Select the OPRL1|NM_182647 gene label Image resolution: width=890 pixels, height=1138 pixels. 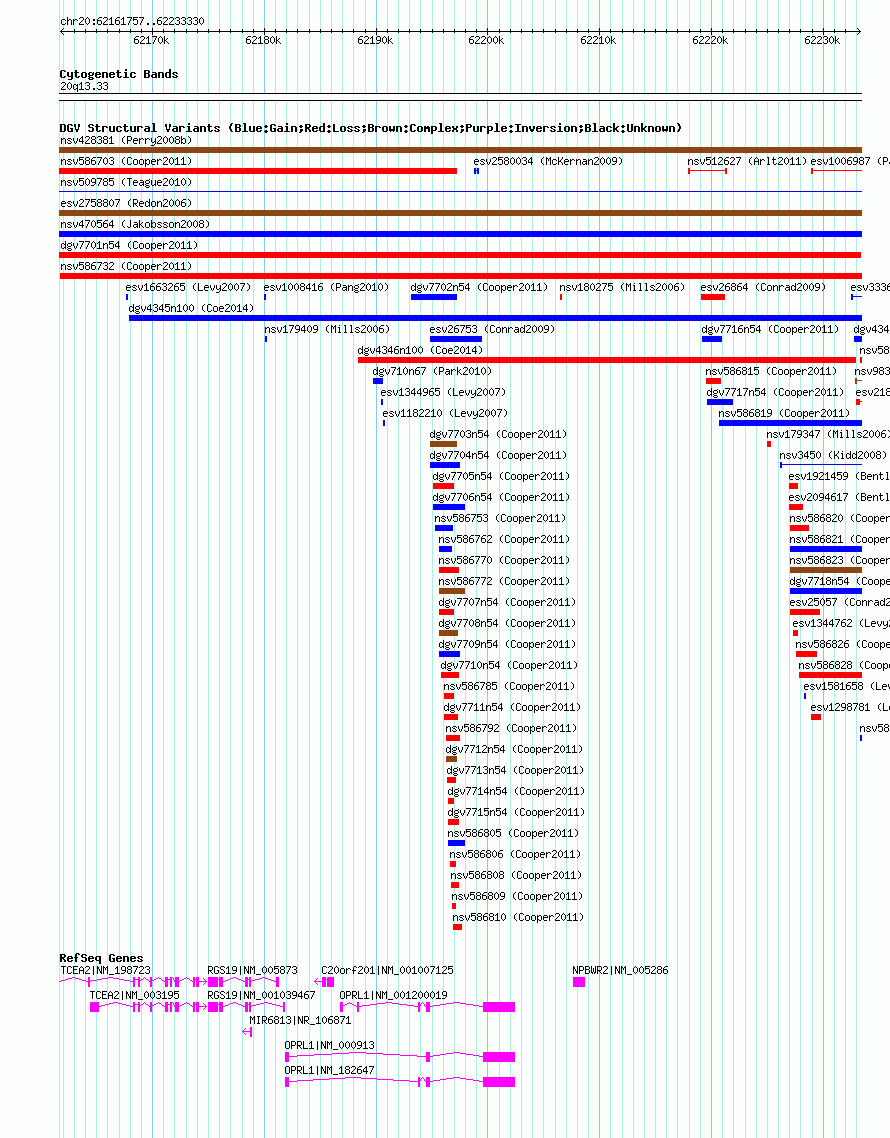coord(330,1072)
